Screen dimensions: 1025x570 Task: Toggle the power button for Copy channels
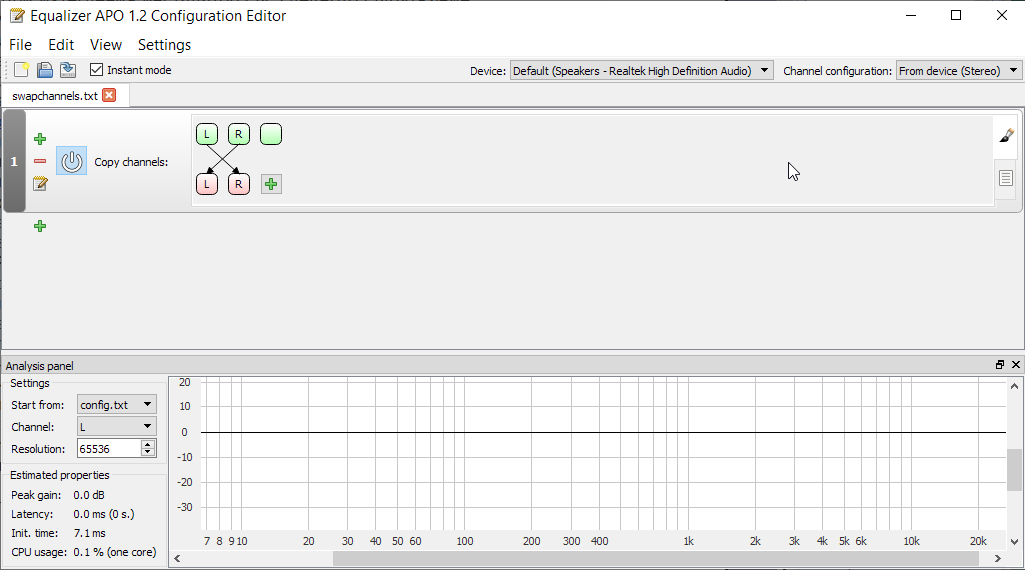[x=71, y=161]
